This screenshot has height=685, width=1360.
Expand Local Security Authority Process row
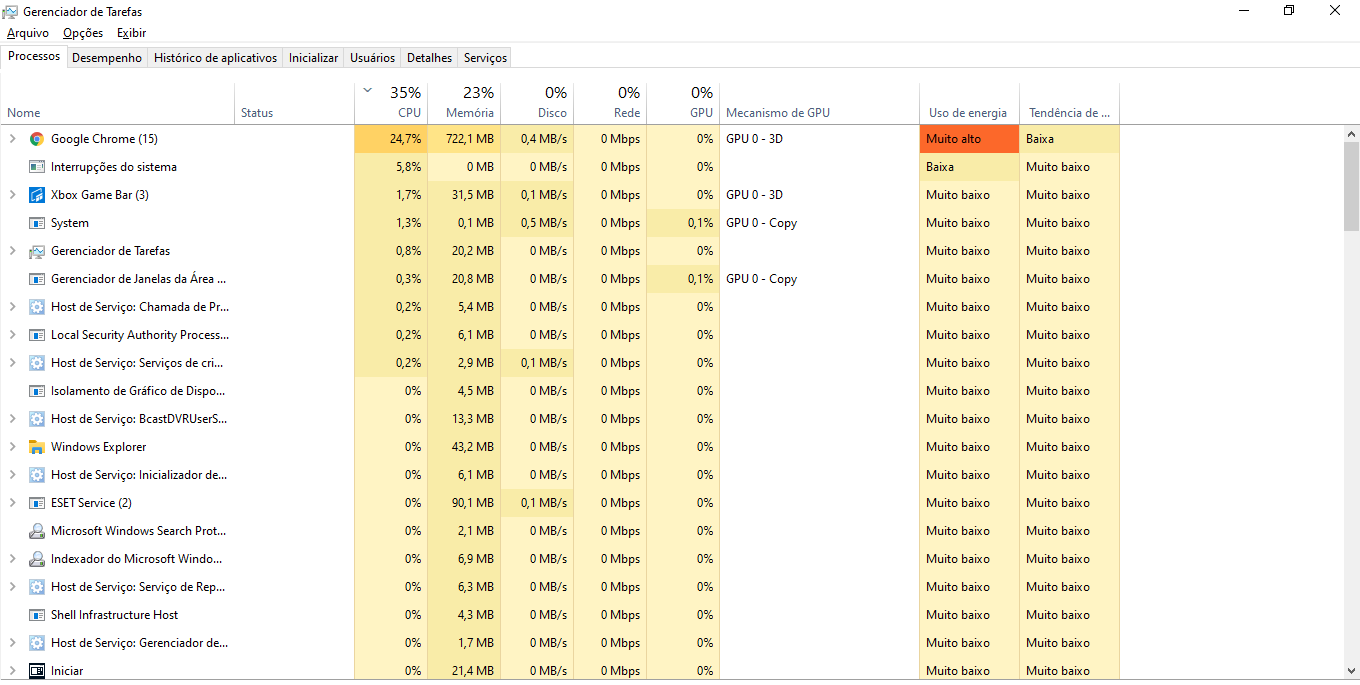click(x=12, y=335)
